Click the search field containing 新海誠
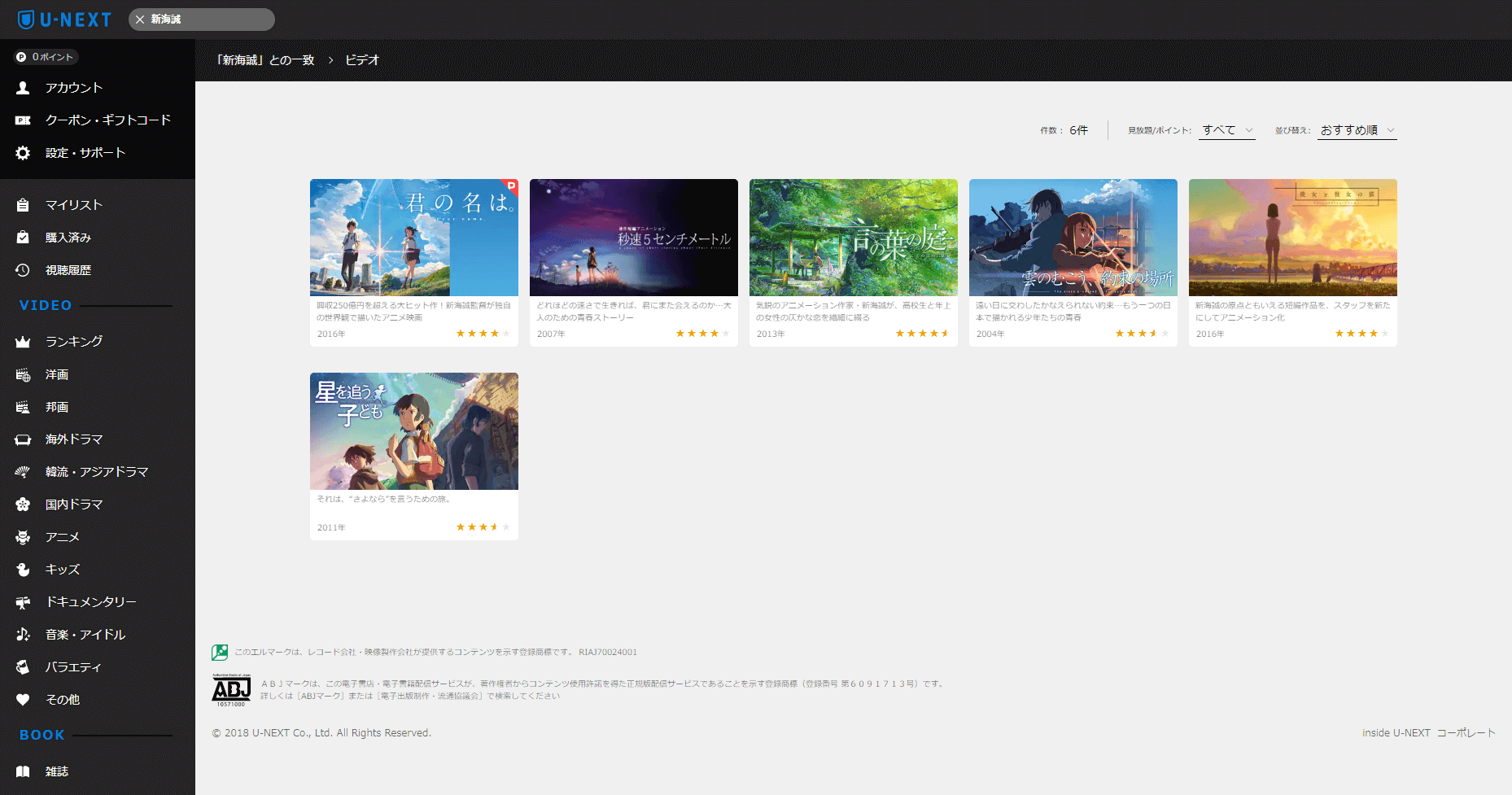The width and height of the screenshot is (1512, 795). (x=202, y=20)
